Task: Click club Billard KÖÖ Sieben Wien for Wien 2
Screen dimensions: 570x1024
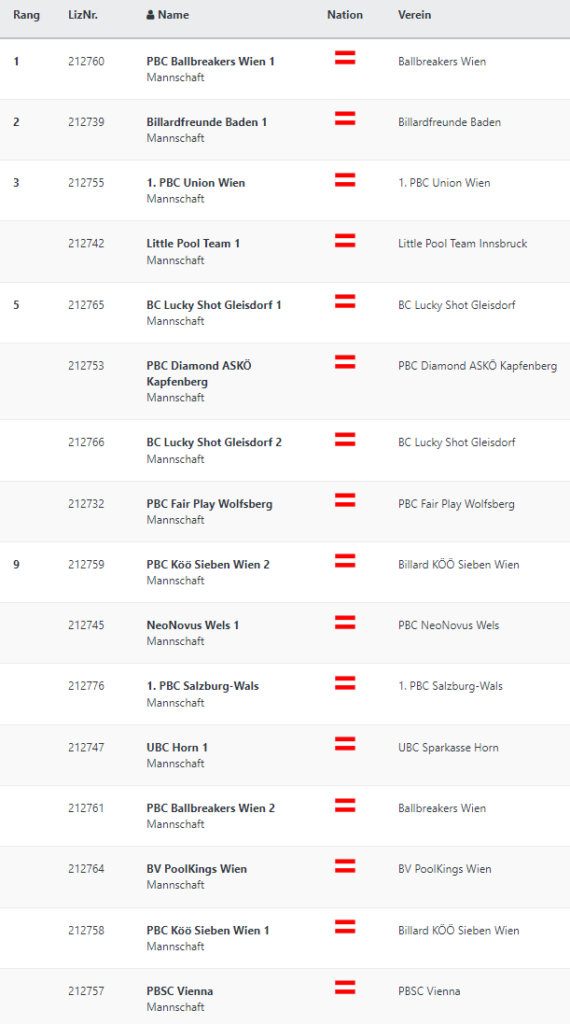Action: coord(459,564)
